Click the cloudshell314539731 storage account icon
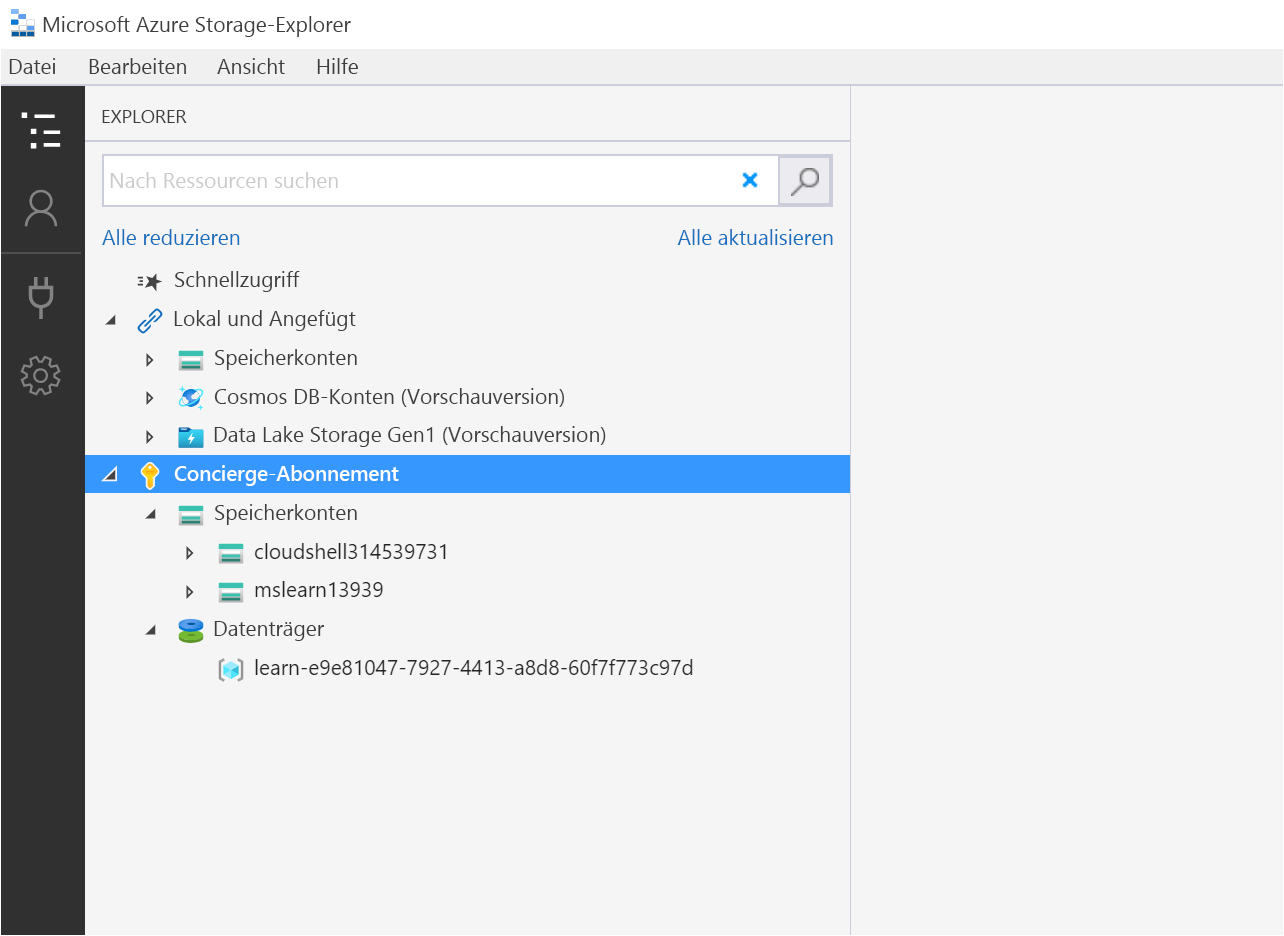Screen dimensions: 1284x936 click(x=231, y=553)
